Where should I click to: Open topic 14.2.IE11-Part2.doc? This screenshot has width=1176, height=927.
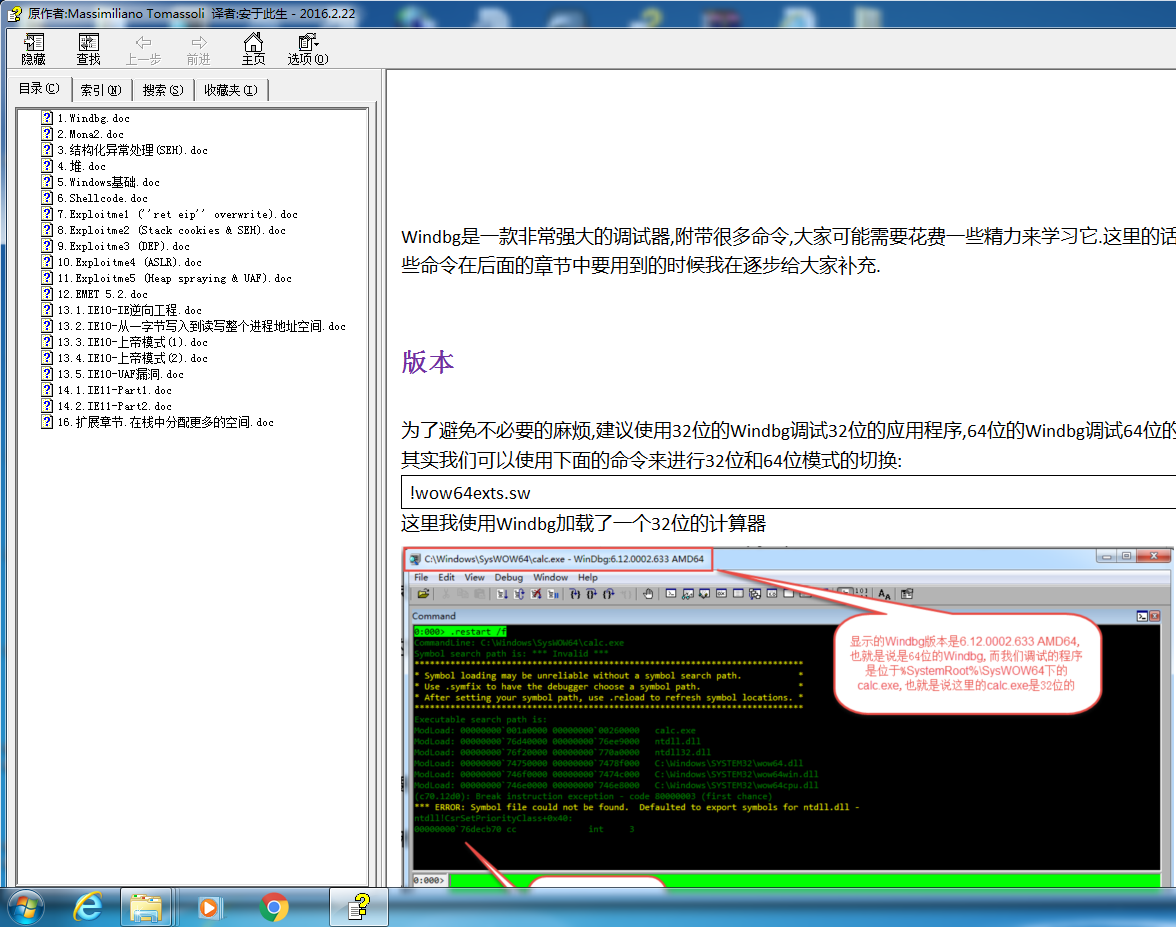tap(115, 406)
